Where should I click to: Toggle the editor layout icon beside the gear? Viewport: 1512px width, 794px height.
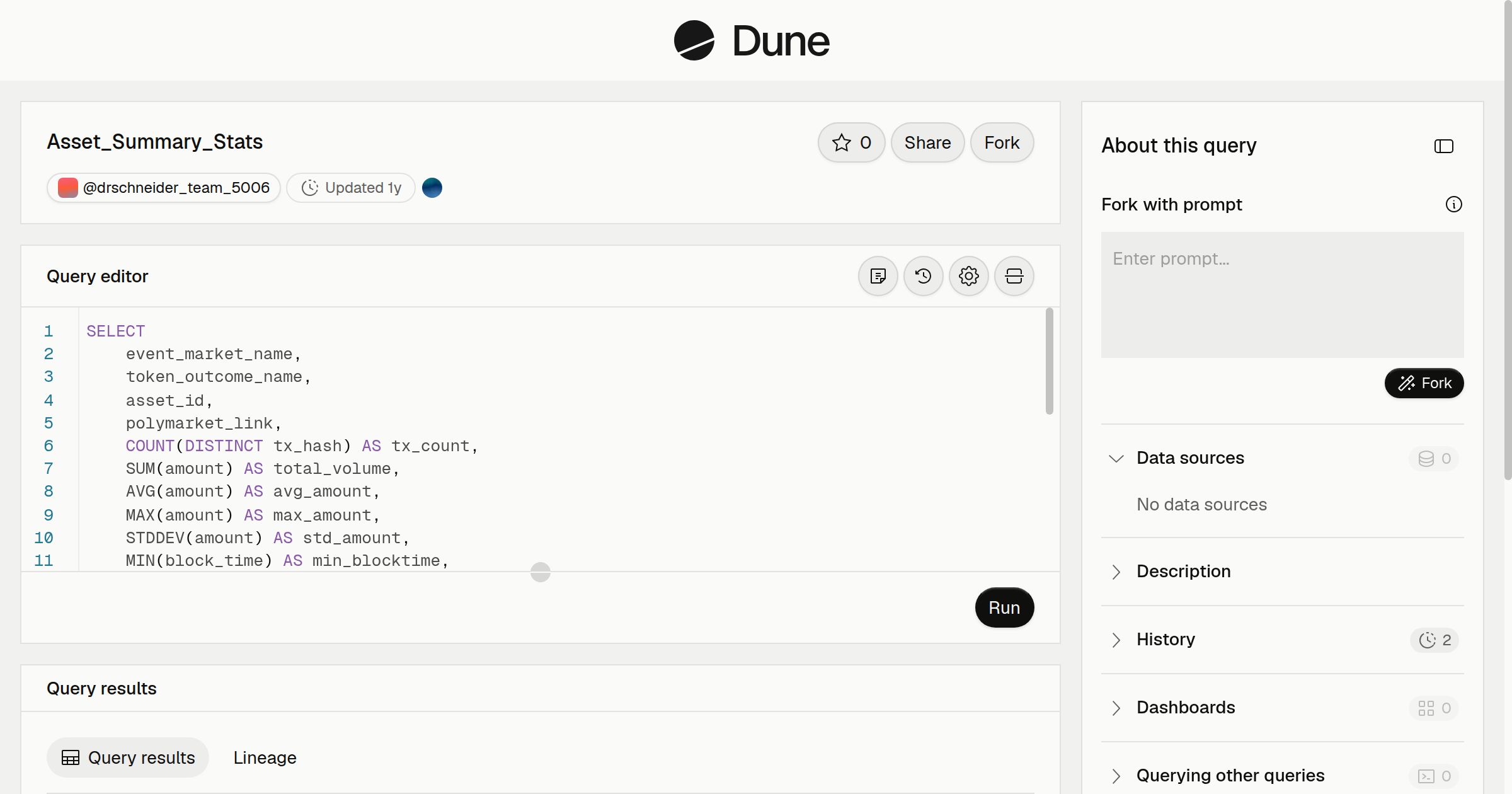[x=1014, y=276]
